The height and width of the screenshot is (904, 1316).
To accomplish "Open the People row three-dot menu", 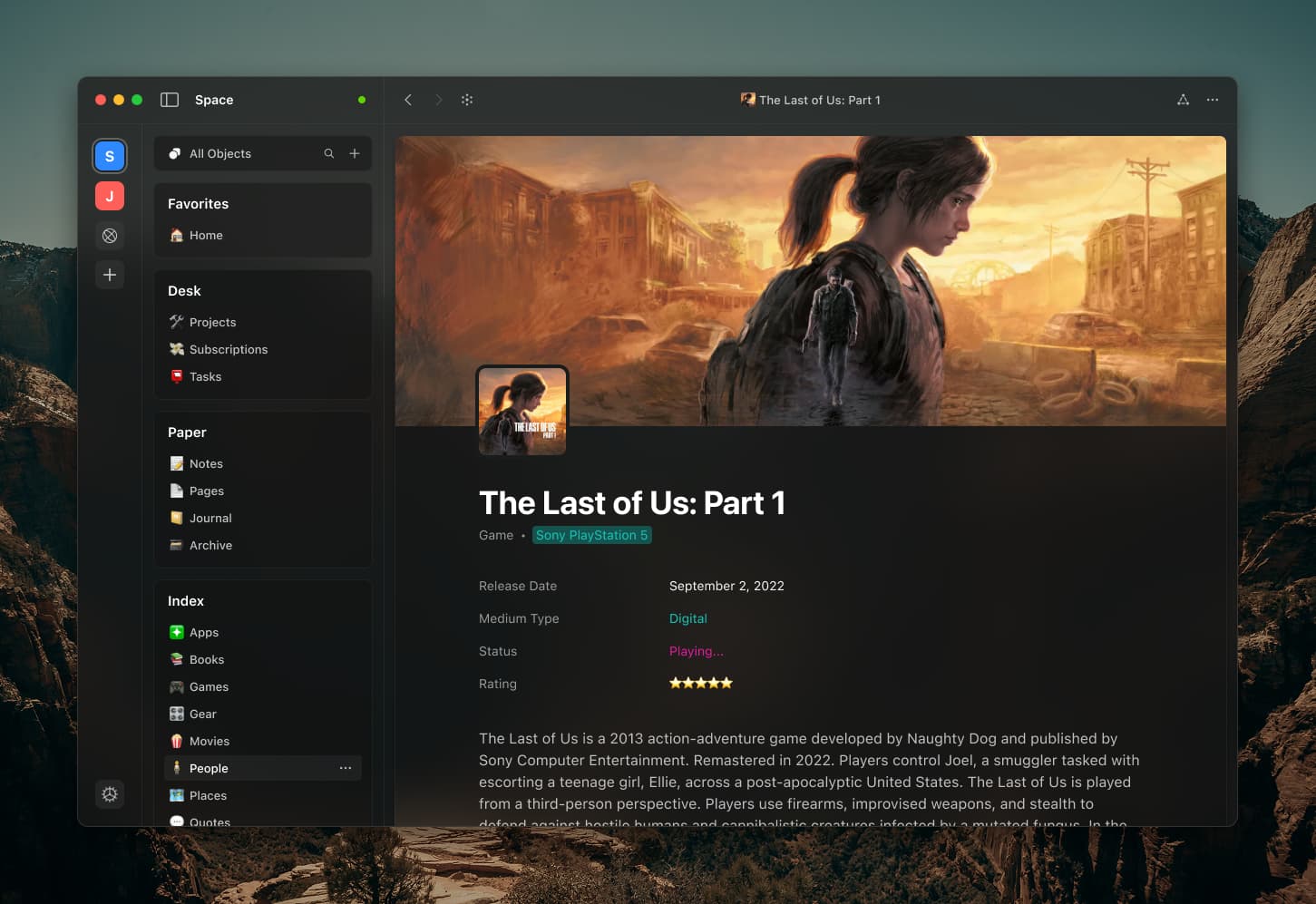I will (346, 768).
